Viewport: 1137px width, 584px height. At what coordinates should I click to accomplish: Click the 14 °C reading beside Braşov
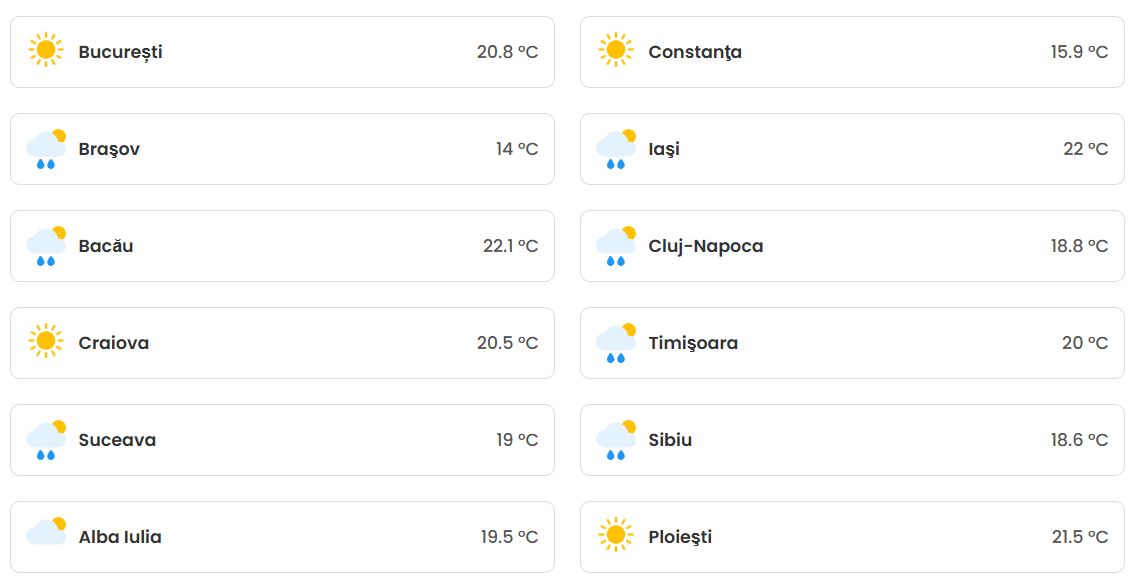515,149
